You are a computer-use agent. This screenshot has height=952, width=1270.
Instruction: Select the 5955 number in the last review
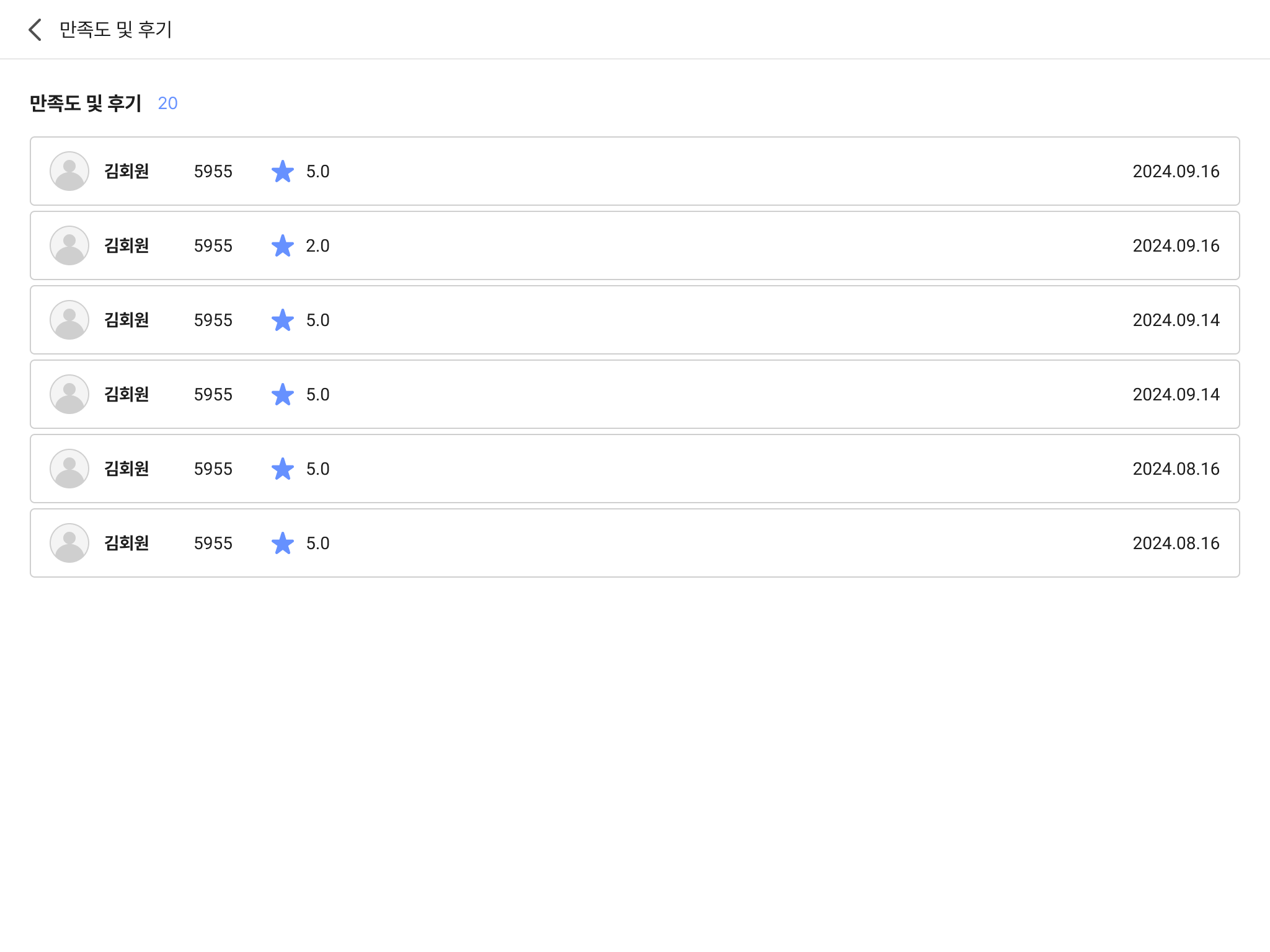point(213,543)
